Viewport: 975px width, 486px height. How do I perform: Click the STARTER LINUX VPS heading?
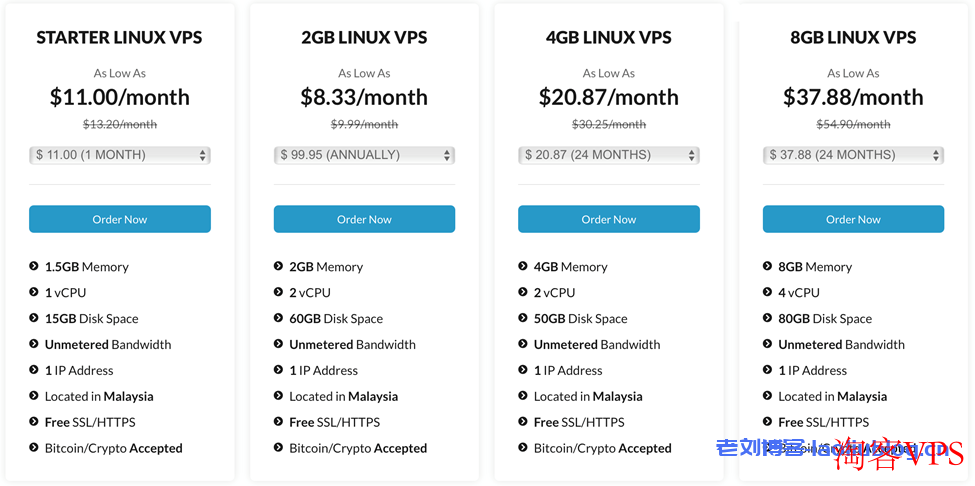(119, 38)
